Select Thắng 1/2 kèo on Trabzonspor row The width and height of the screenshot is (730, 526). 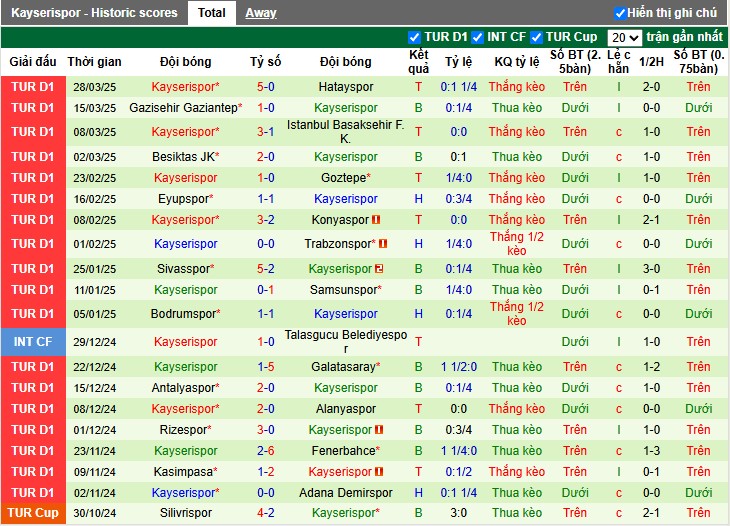click(x=517, y=243)
